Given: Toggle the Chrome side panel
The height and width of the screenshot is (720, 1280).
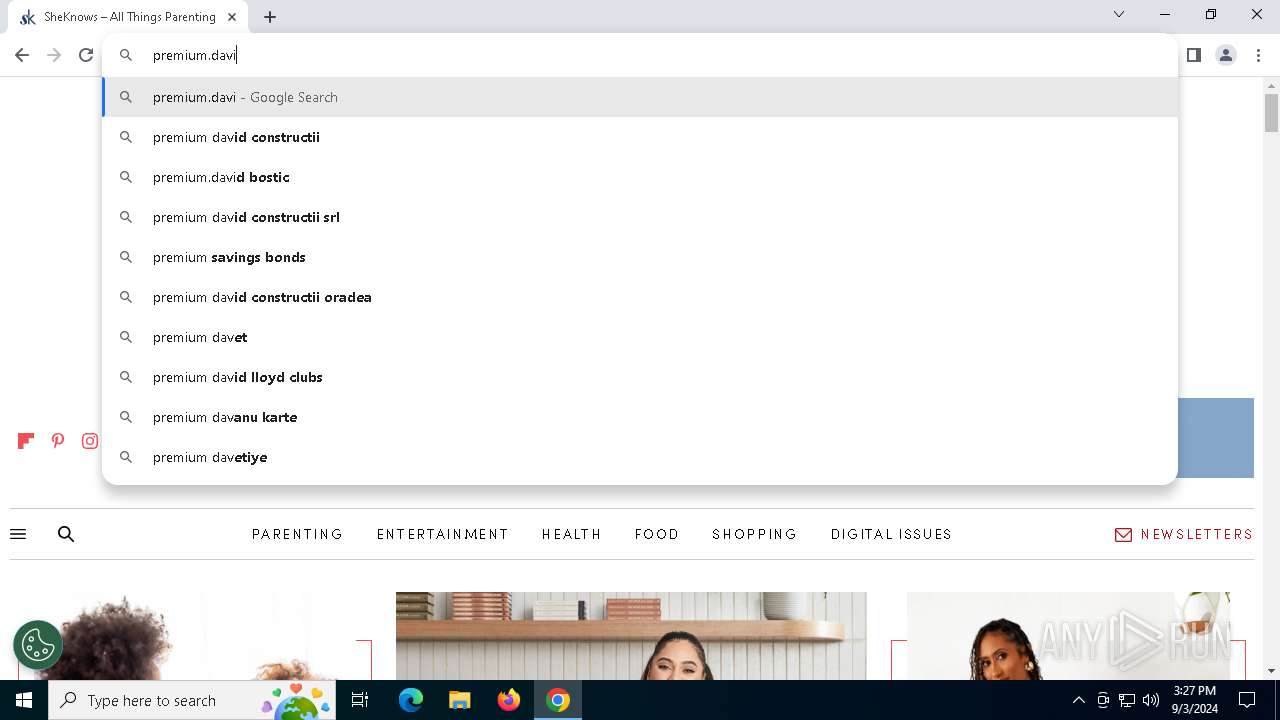Looking at the screenshot, I should tap(1193, 55).
